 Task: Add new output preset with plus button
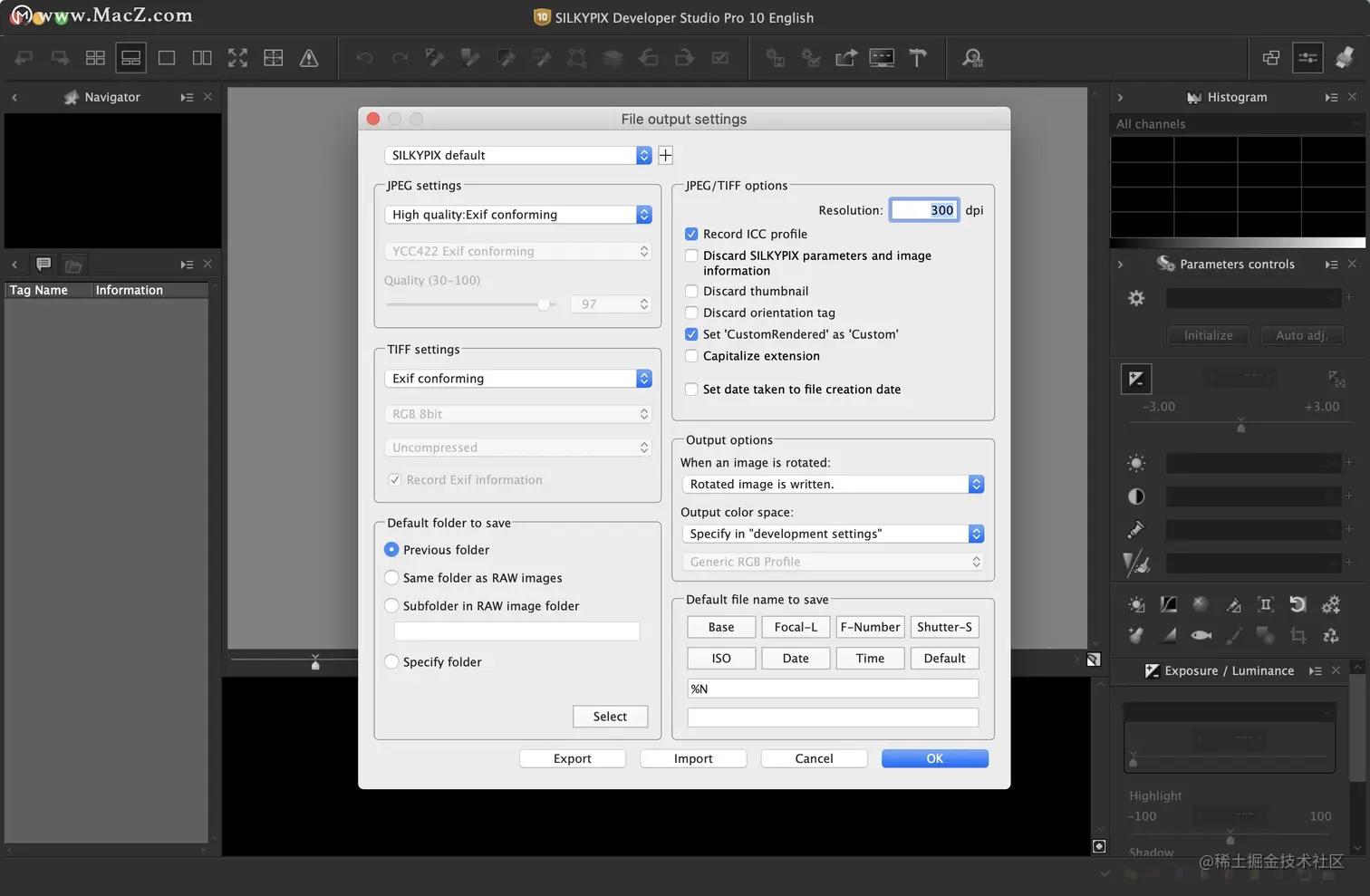pyautogui.click(x=665, y=155)
